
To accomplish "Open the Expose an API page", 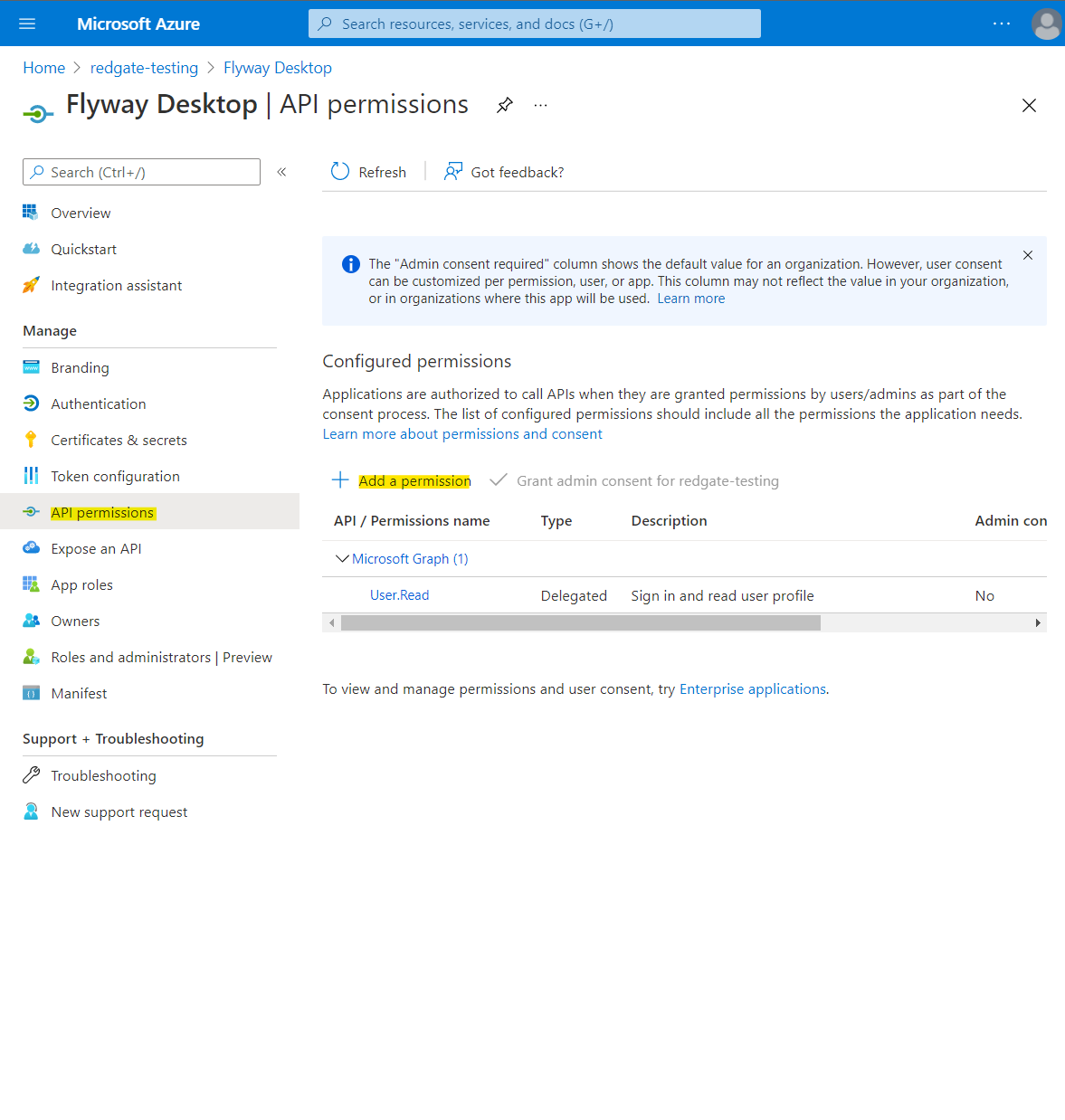I will [x=96, y=548].
